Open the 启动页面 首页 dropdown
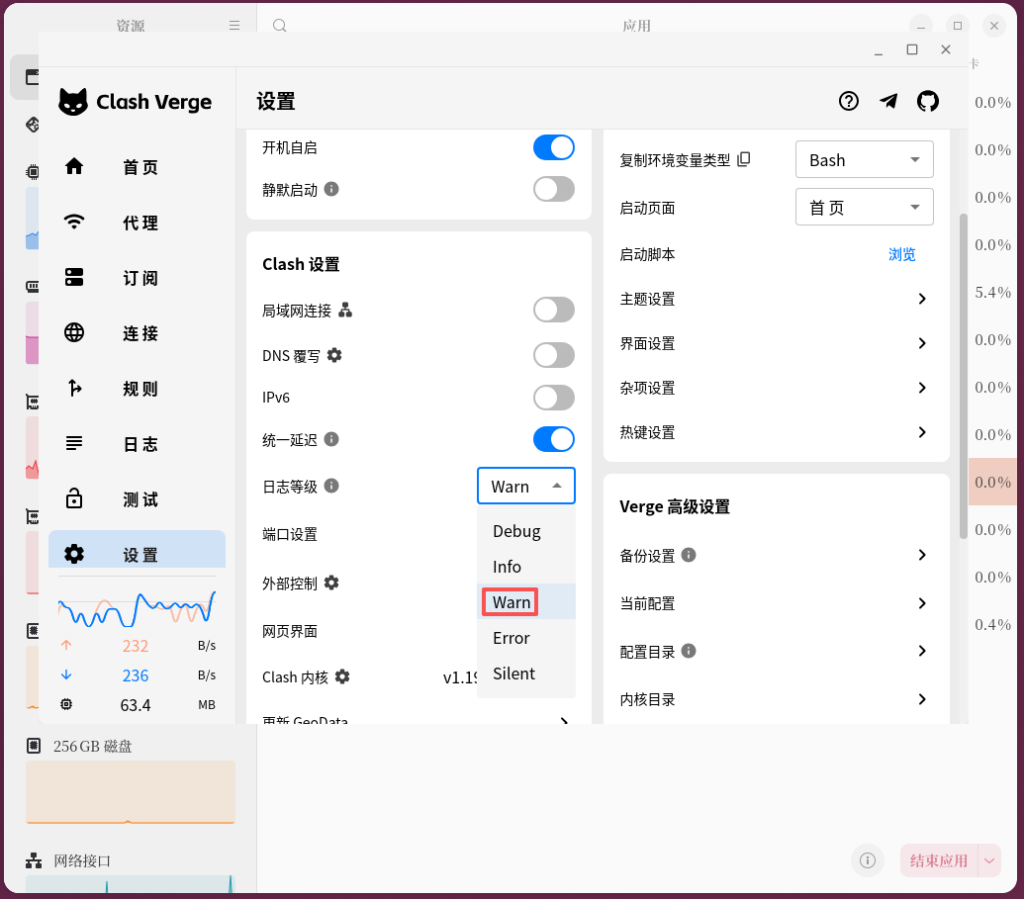The height and width of the screenshot is (899, 1024). coord(864,207)
